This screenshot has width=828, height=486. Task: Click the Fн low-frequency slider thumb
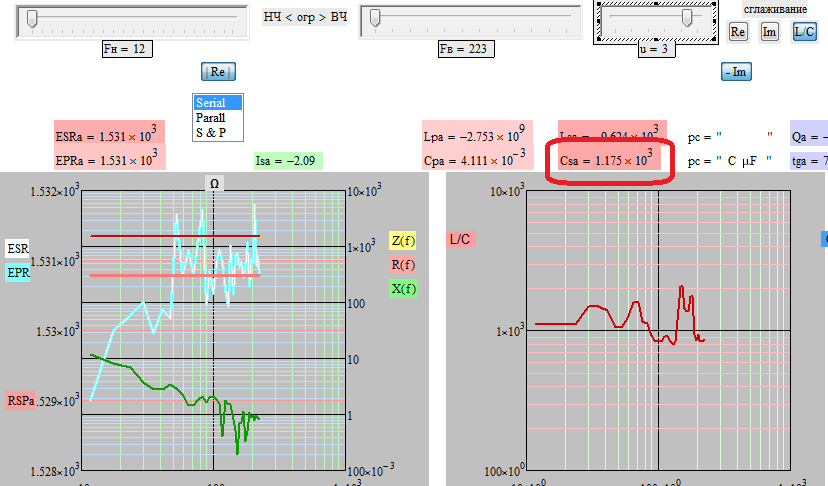(32, 18)
